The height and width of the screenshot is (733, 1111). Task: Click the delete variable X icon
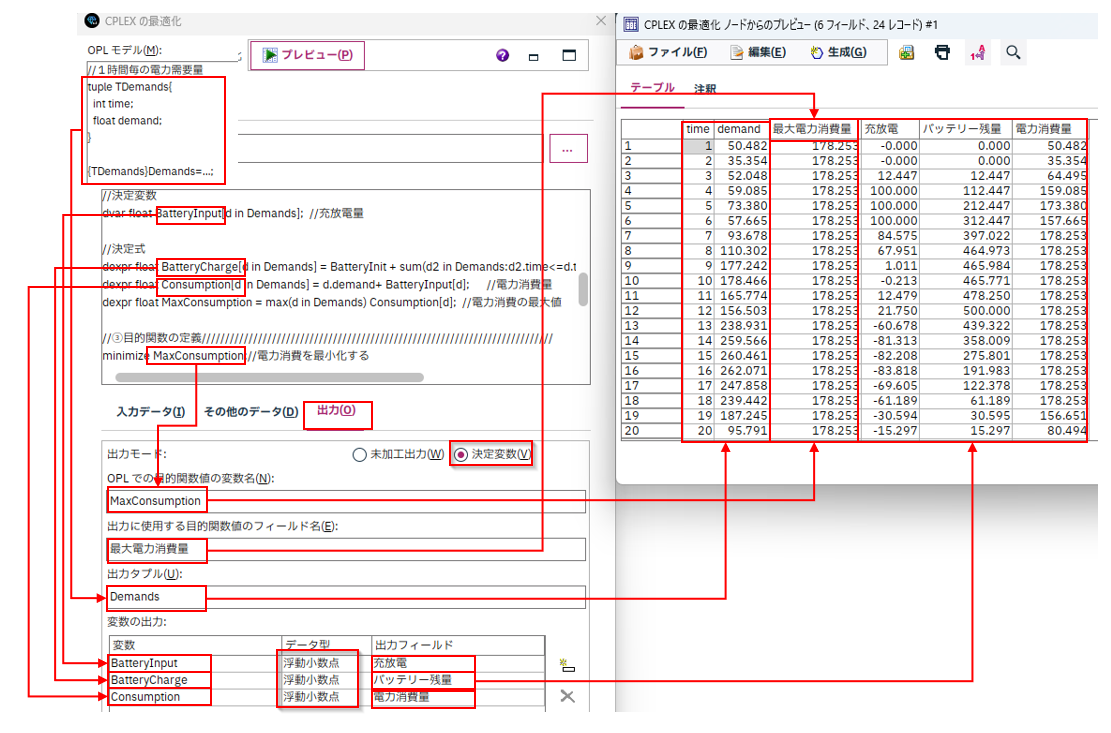click(x=567, y=696)
